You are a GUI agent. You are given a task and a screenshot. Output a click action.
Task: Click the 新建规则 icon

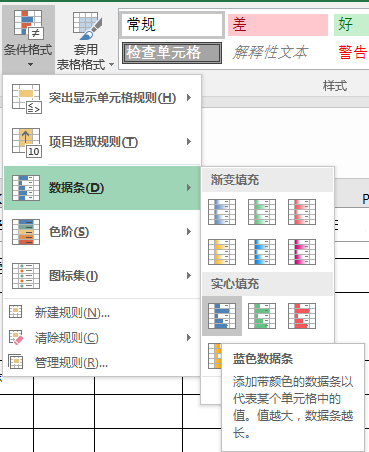point(16,312)
